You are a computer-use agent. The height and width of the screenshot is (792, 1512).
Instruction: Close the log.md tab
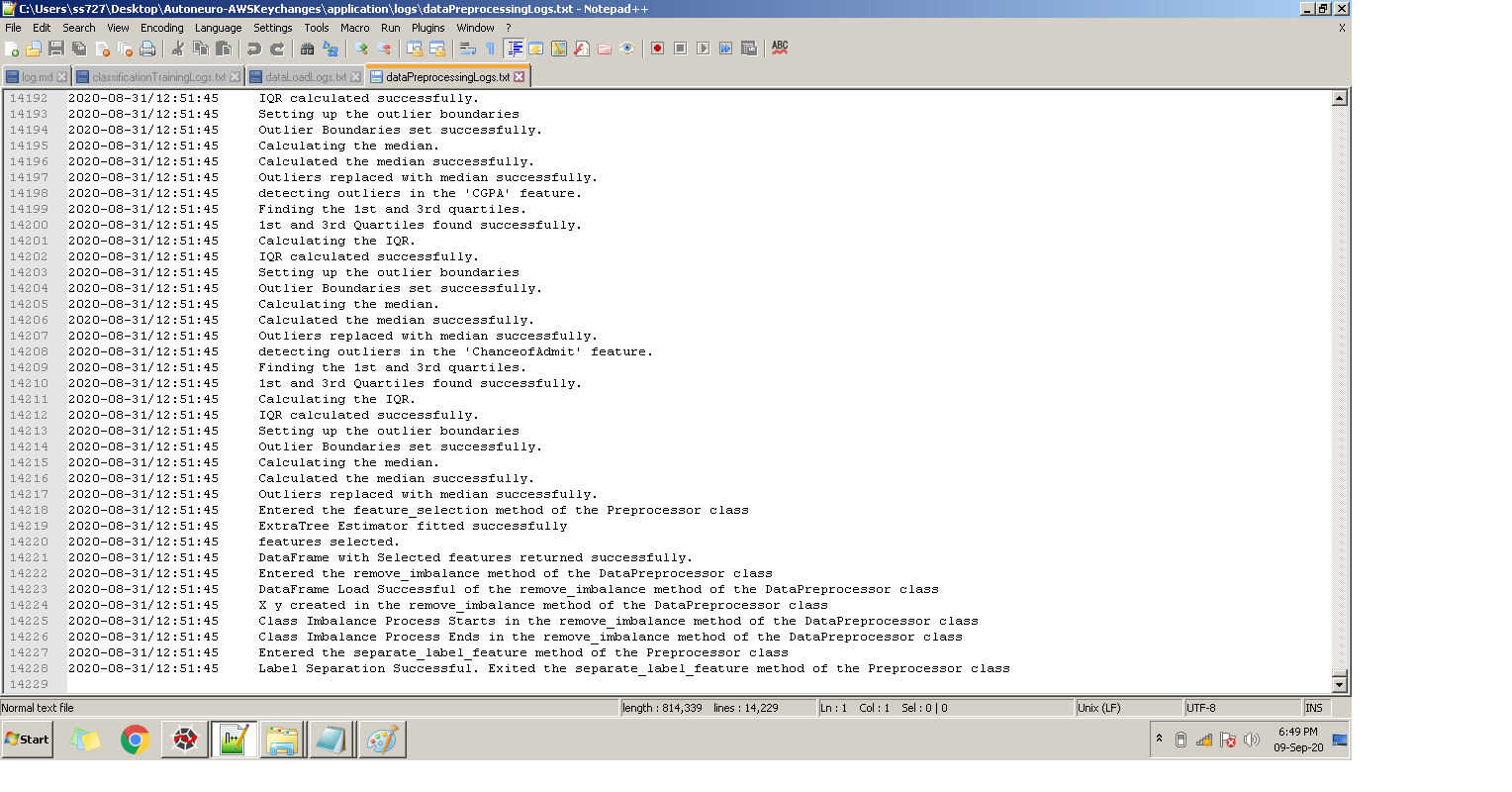[x=61, y=77]
